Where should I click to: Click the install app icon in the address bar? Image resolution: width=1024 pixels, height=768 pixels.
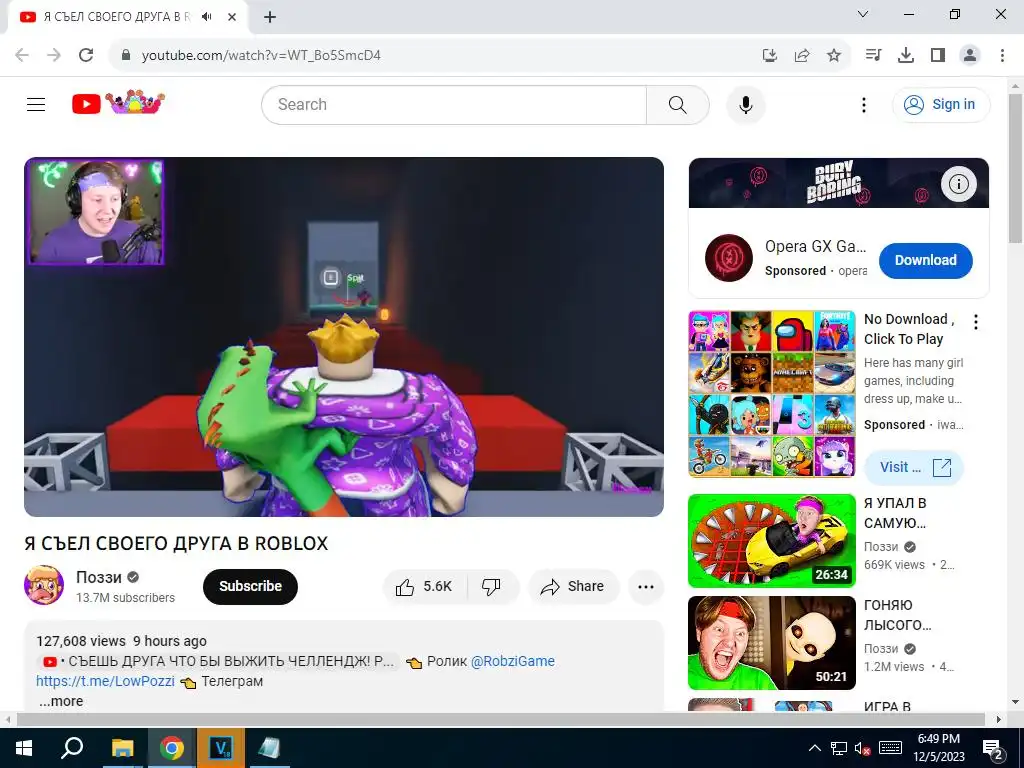769,56
